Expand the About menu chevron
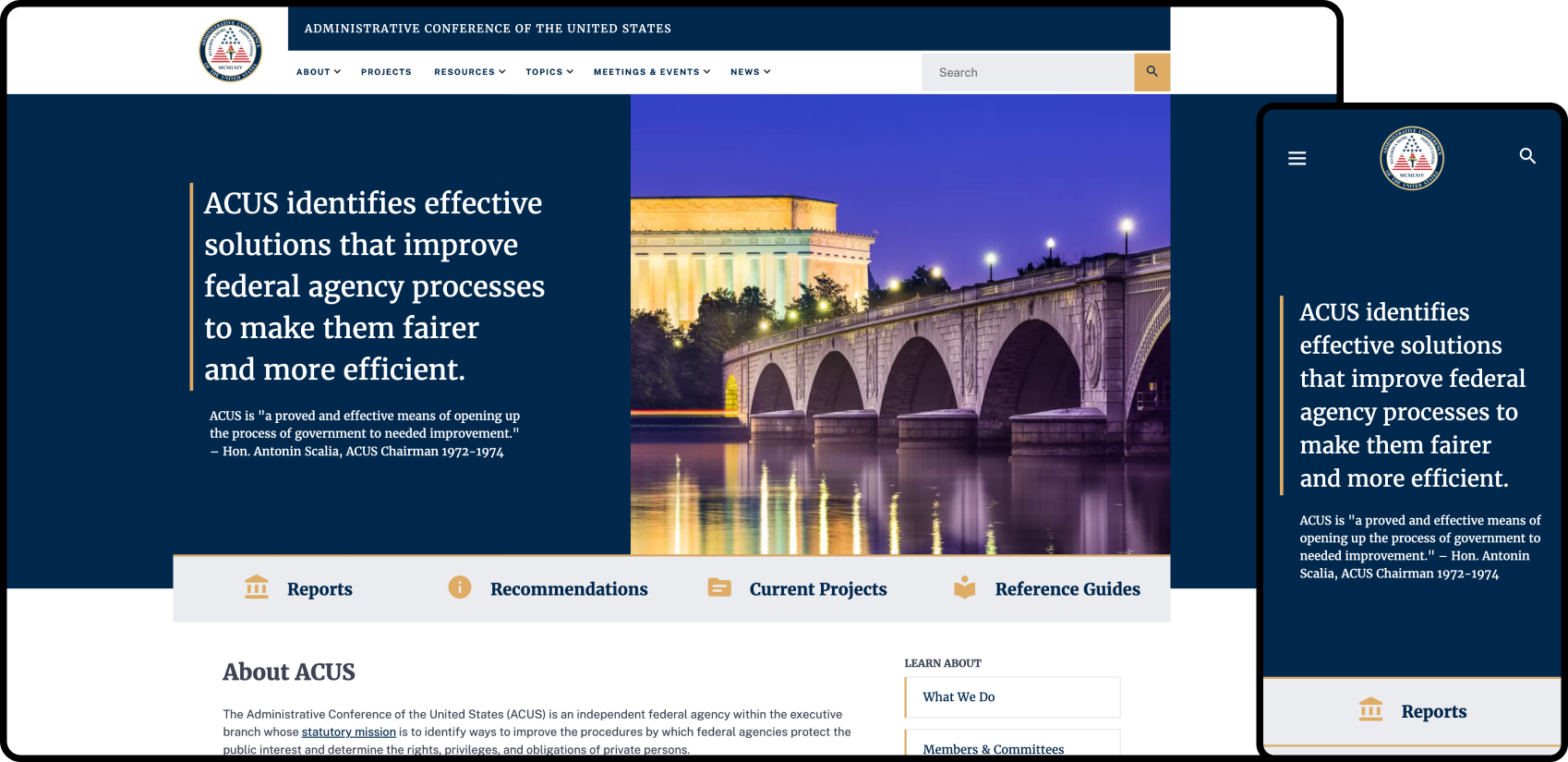The width and height of the screenshot is (1568, 762). click(338, 71)
